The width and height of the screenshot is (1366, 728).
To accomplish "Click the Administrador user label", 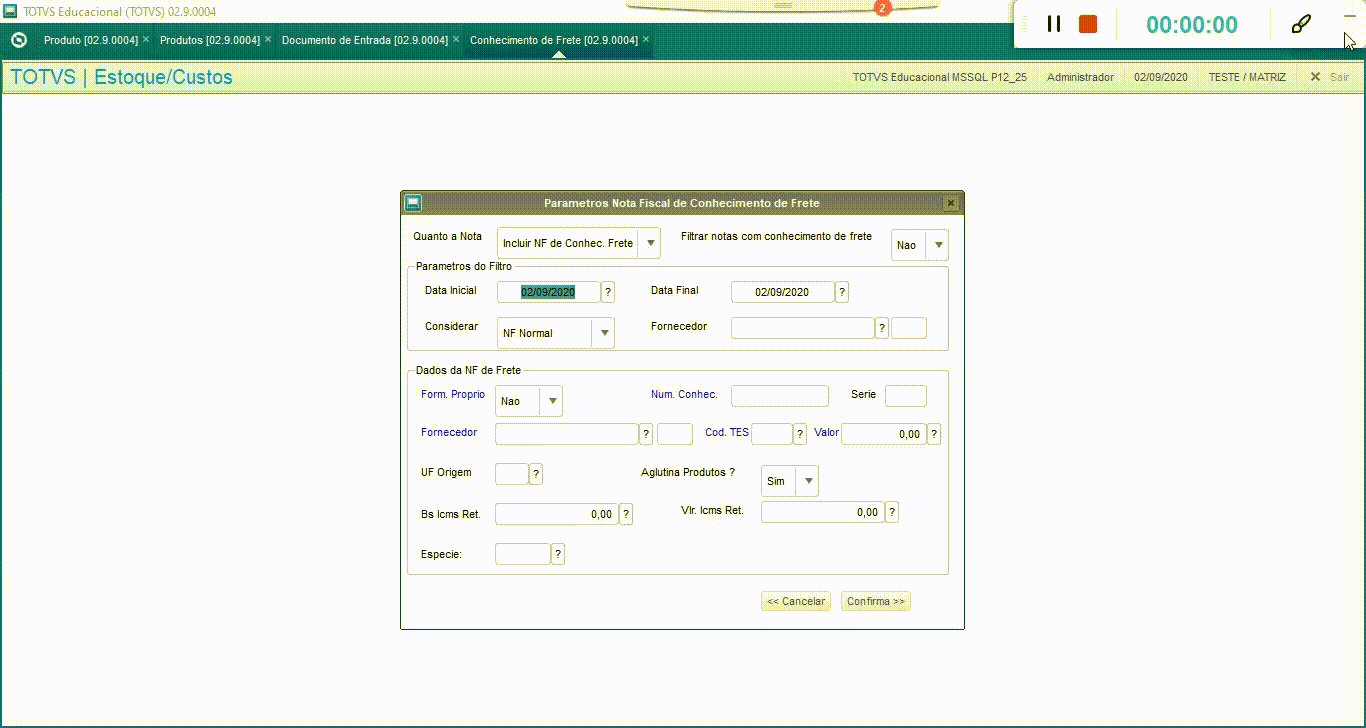I will click(x=1080, y=77).
